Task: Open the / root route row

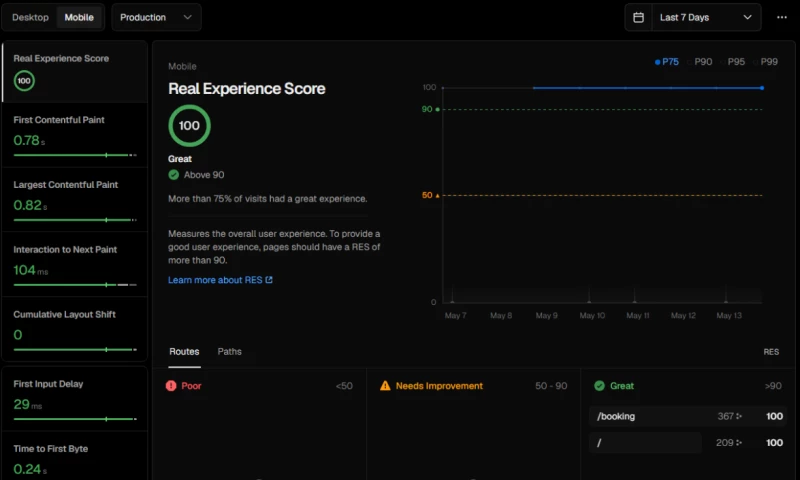Action: click(x=687, y=443)
